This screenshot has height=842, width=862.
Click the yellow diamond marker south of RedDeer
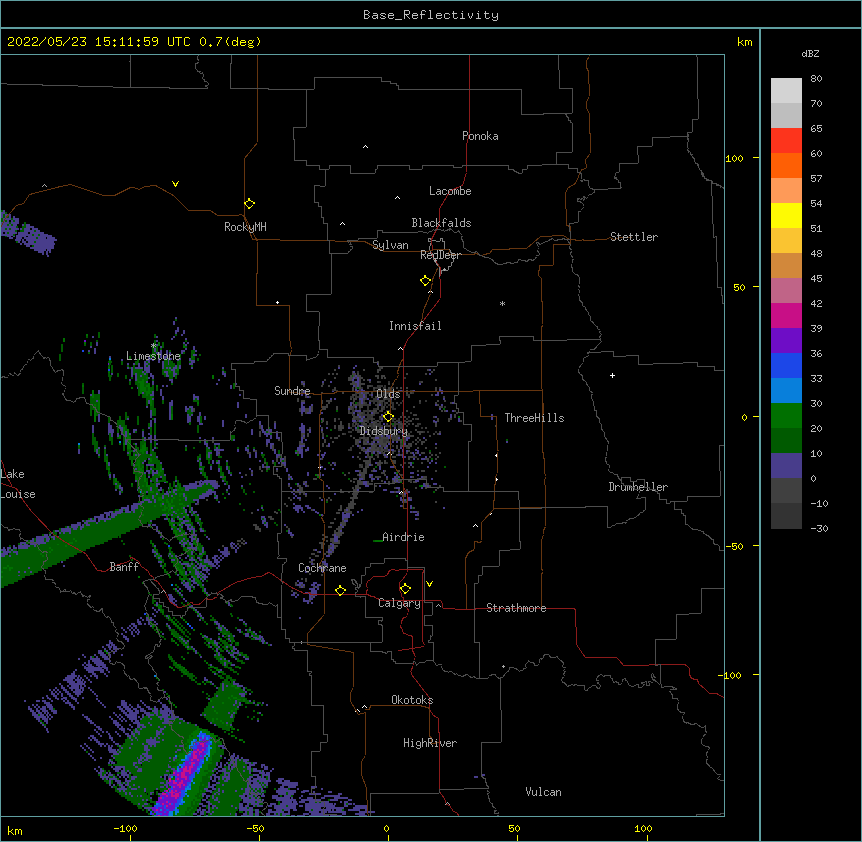[x=426, y=281]
